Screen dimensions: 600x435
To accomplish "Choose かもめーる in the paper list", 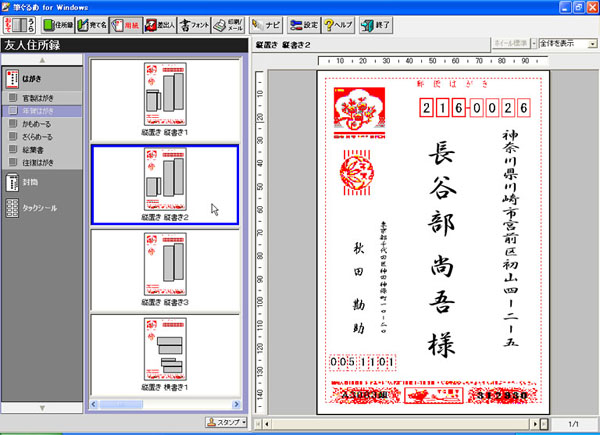I will click(40, 124).
